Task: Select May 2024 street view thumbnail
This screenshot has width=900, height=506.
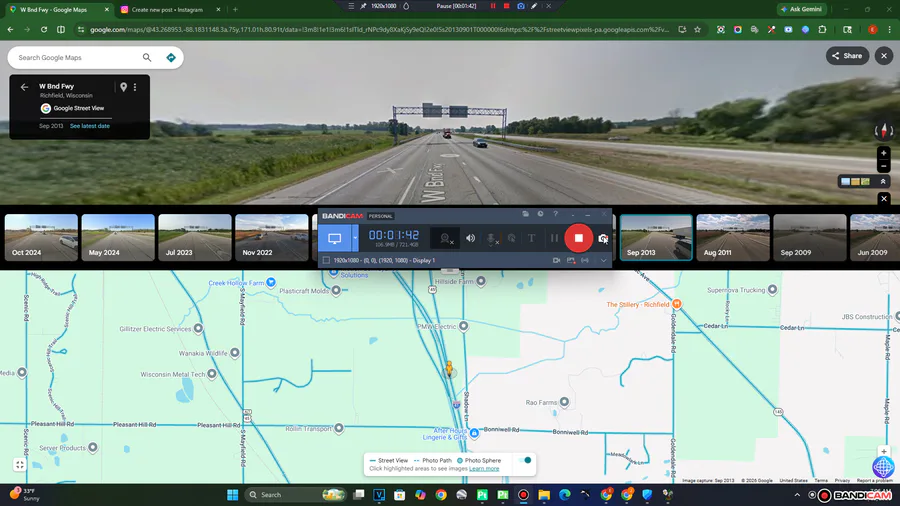Action: (x=118, y=238)
